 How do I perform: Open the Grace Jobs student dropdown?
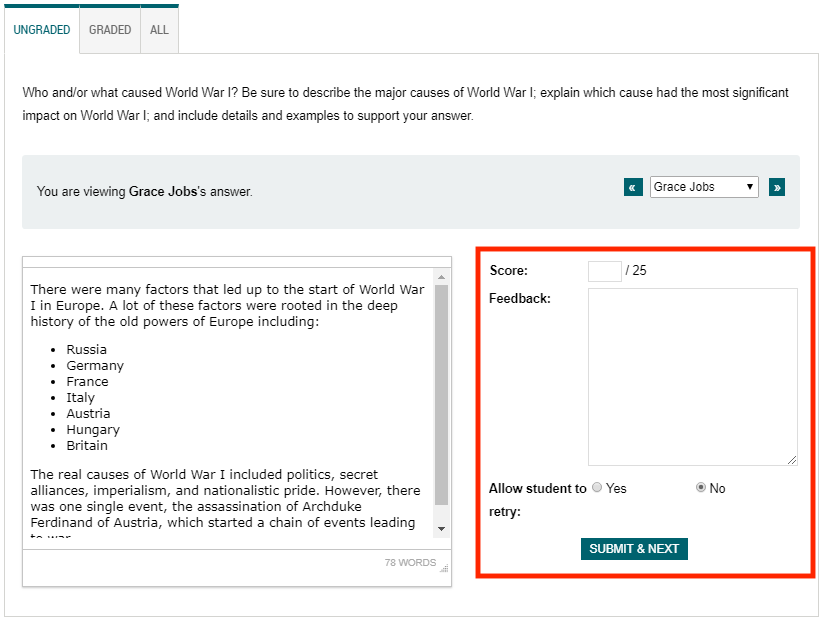[704, 187]
